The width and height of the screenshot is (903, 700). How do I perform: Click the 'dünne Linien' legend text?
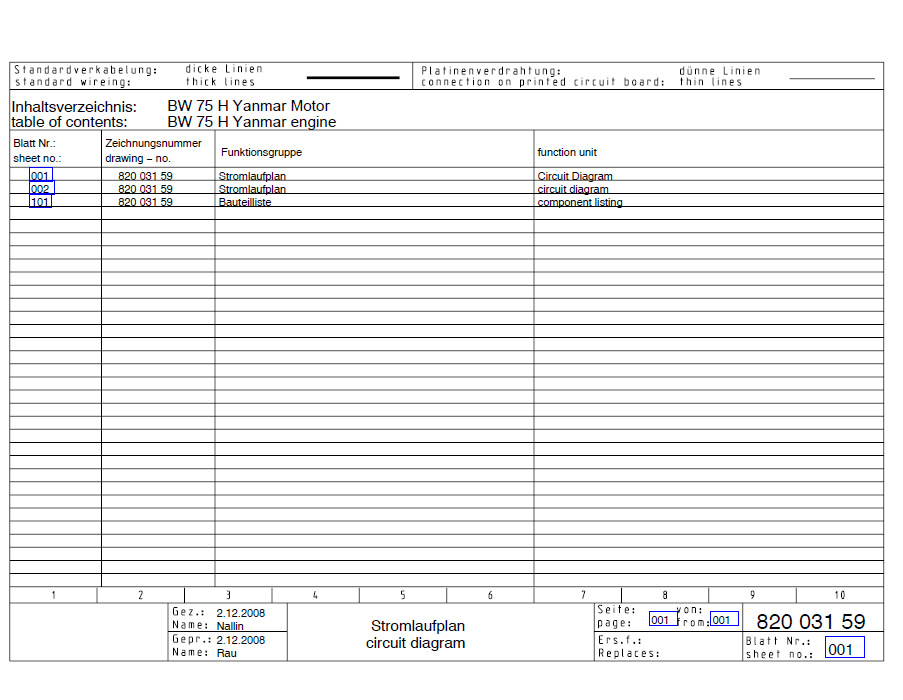pos(720,71)
